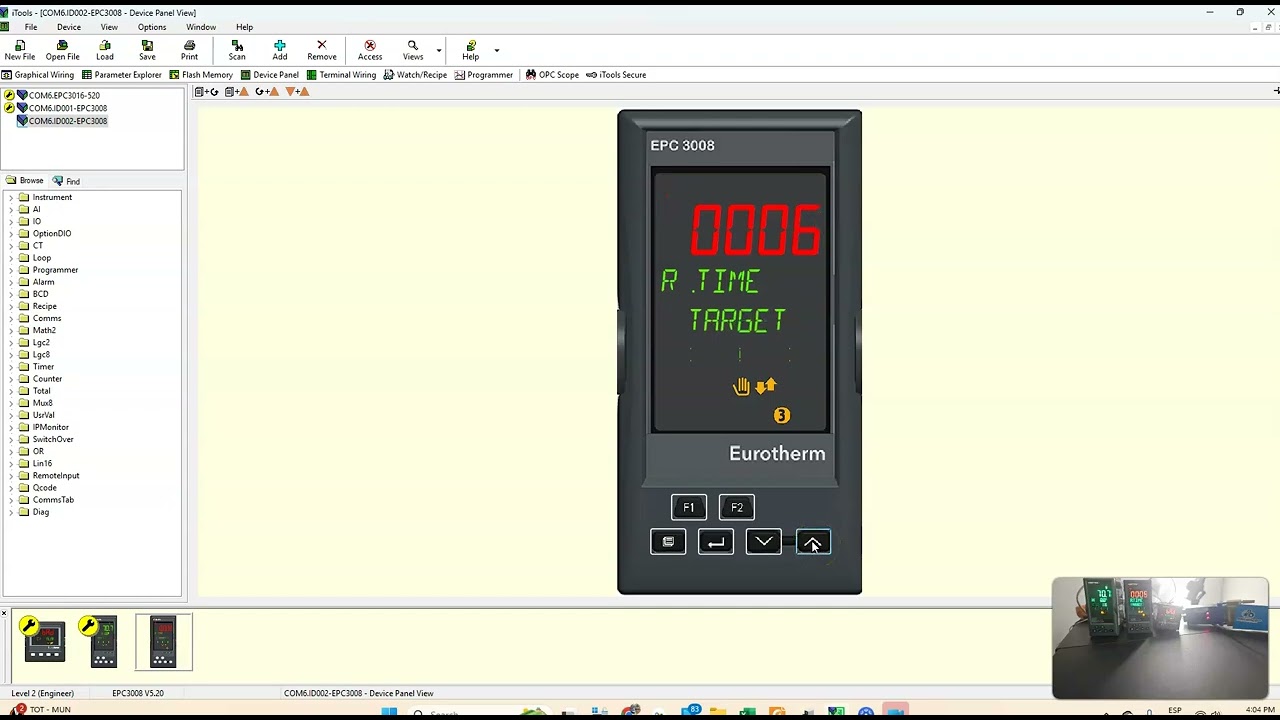The image size is (1280, 720).
Task: Expand the Instrument folder
Action: tap(10, 197)
